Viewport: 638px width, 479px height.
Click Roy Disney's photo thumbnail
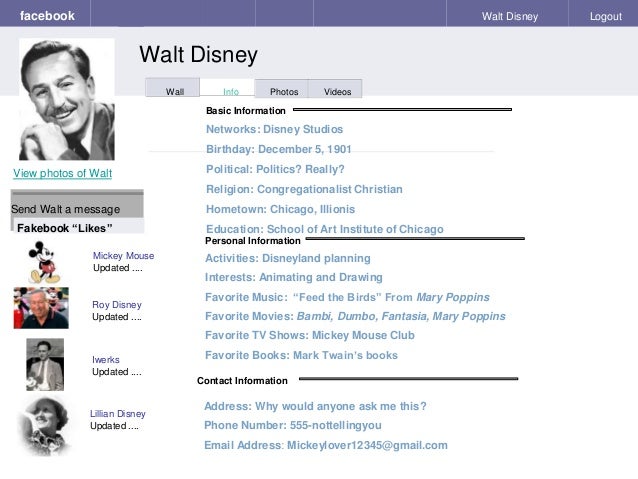pos(41,308)
